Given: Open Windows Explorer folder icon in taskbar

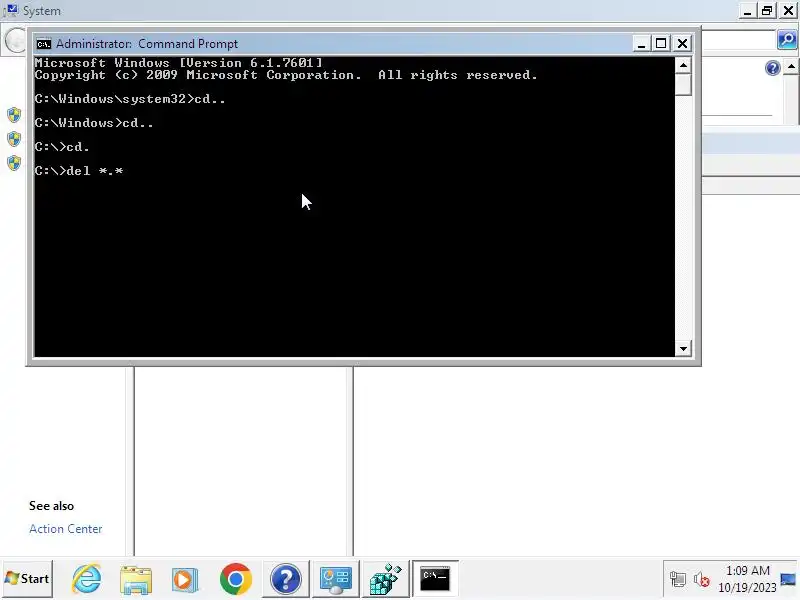Looking at the screenshot, I should [136, 580].
